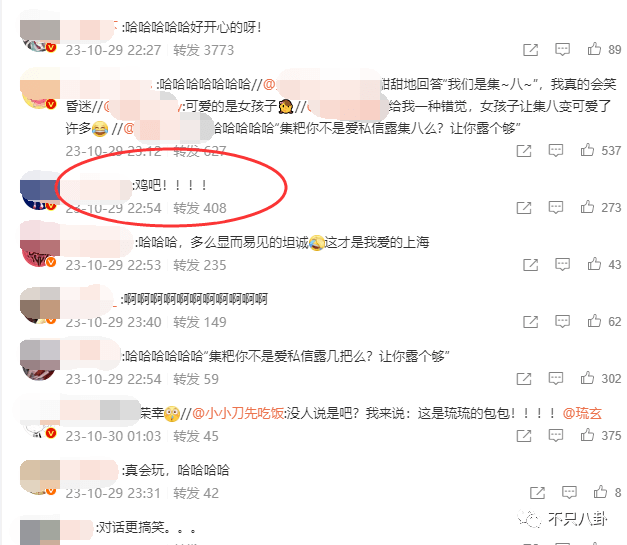View 转发 149 reposts of 23:40 comment
Screen dimensions: 627x545
200,322
